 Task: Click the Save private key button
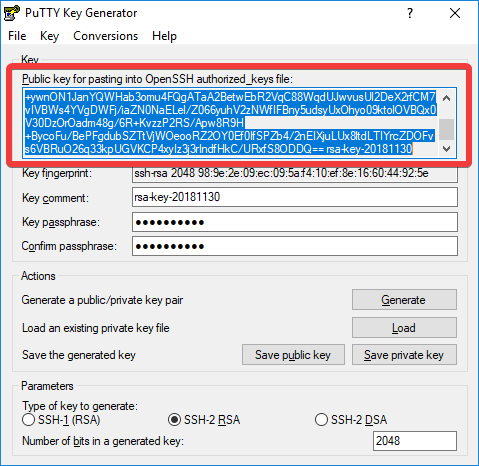pos(404,355)
